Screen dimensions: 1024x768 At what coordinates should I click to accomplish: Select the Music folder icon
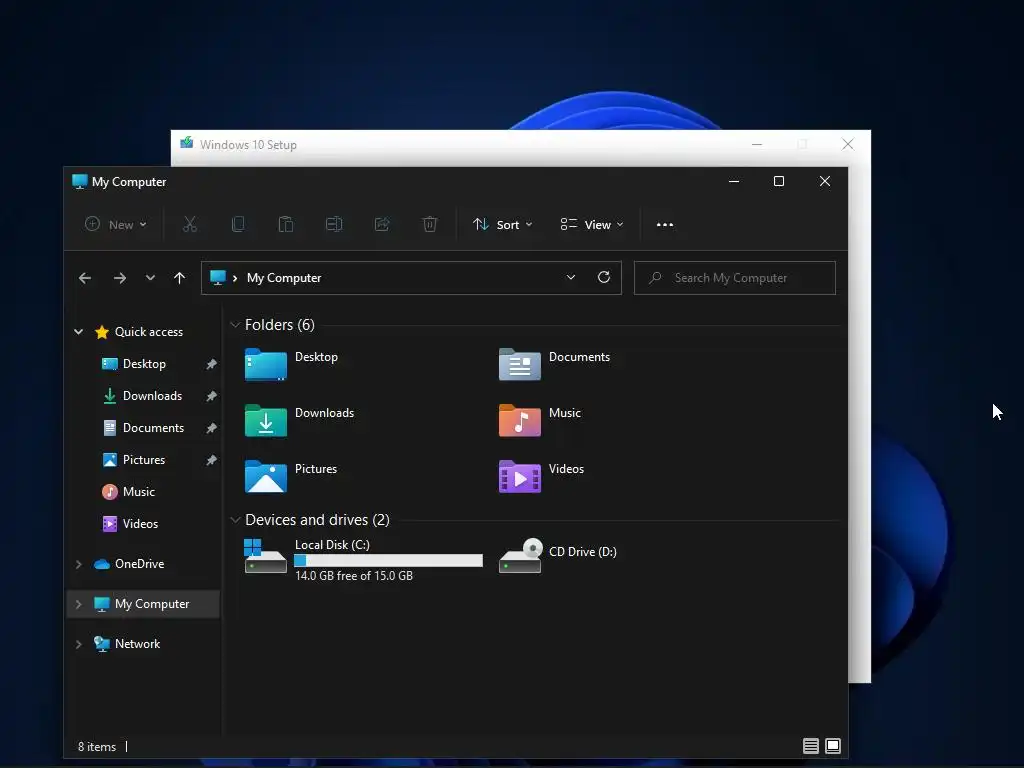click(x=520, y=420)
